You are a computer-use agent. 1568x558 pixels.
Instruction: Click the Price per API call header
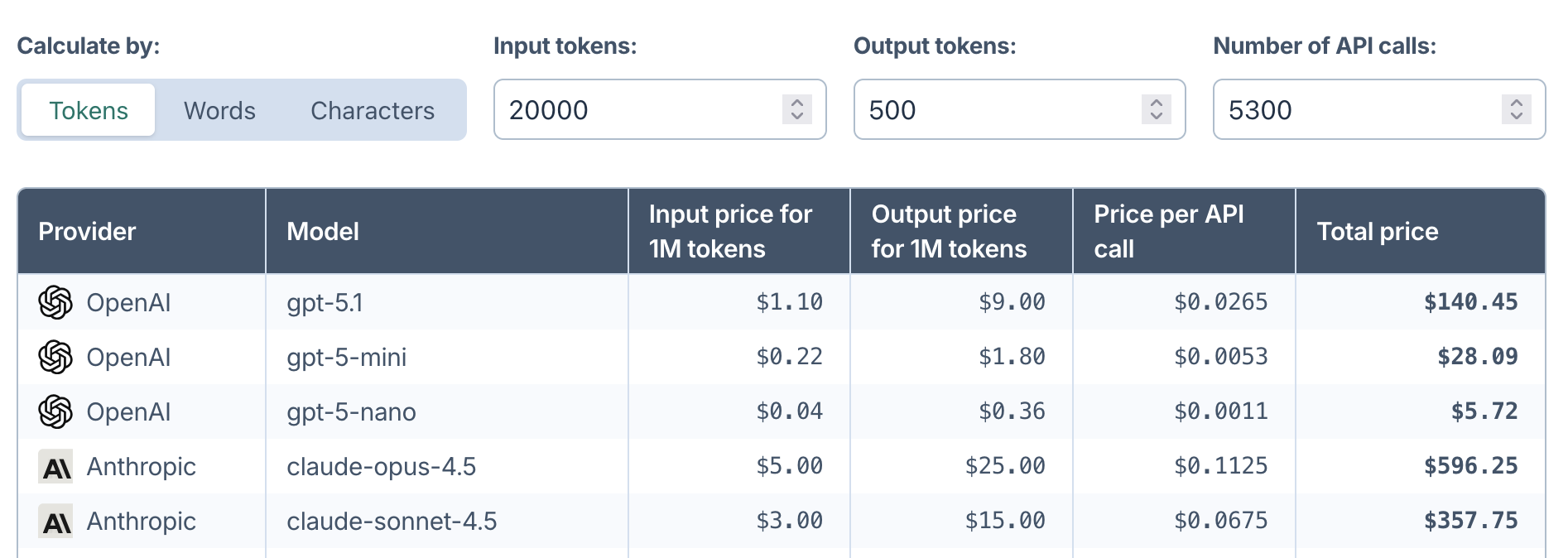[x=1168, y=232]
